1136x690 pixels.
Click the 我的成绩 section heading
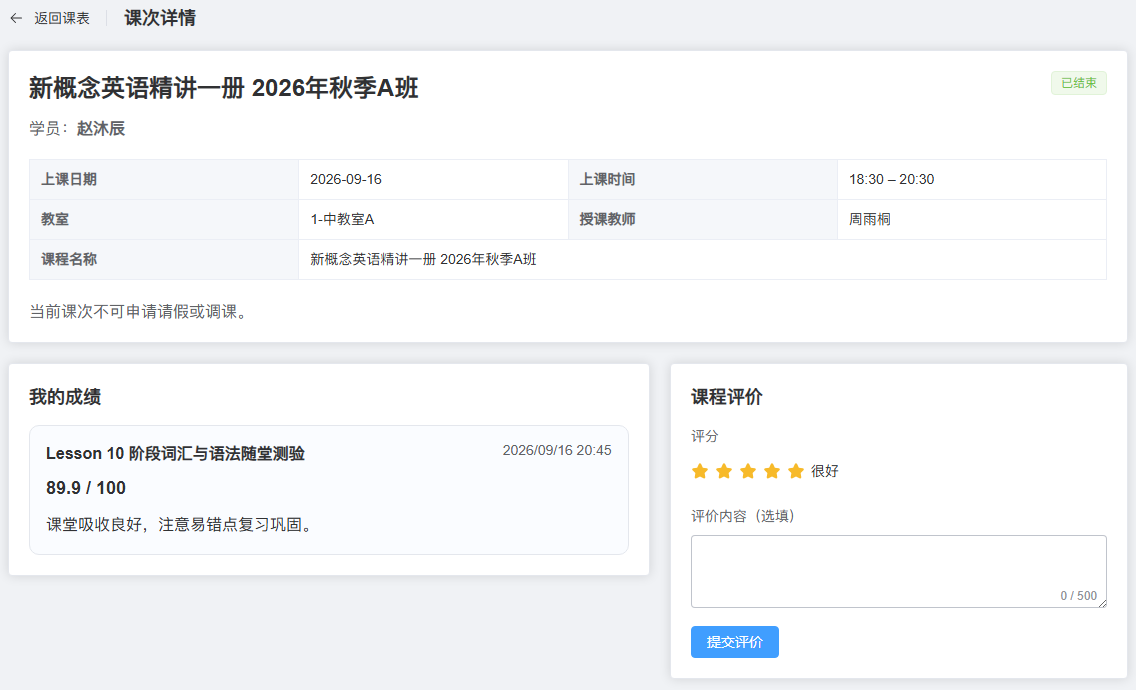point(65,397)
